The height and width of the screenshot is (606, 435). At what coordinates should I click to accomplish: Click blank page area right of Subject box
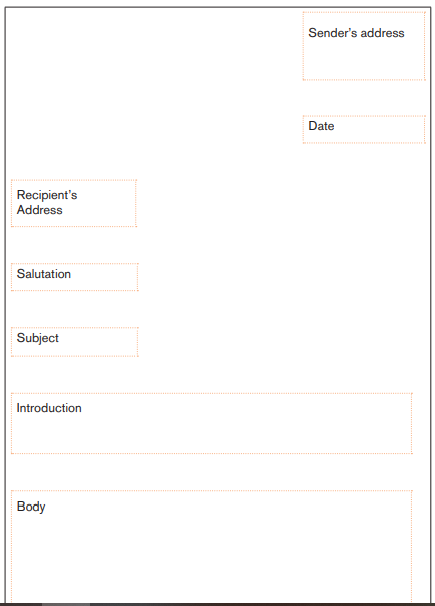click(x=282, y=342)
